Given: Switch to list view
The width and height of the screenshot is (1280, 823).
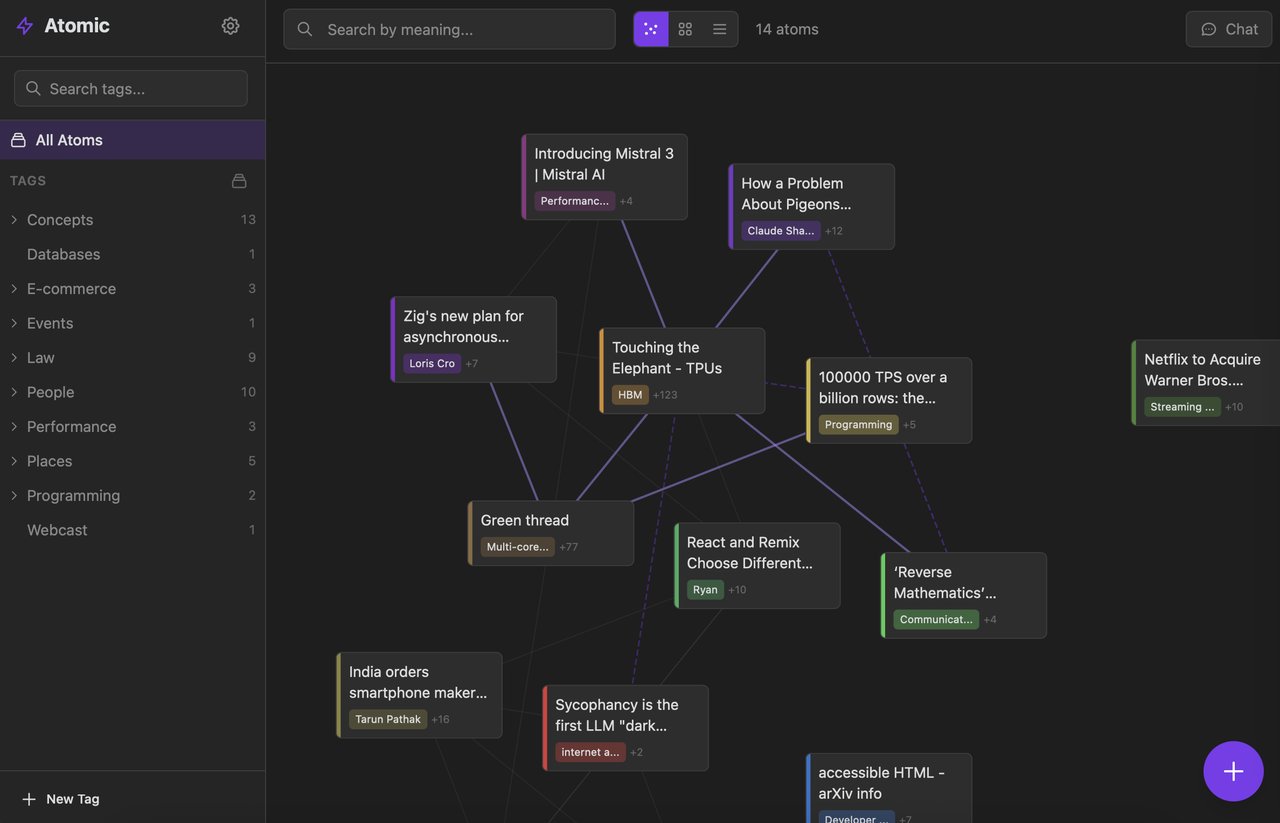Looking at the screenshot, I should click(x=719, y=29).
